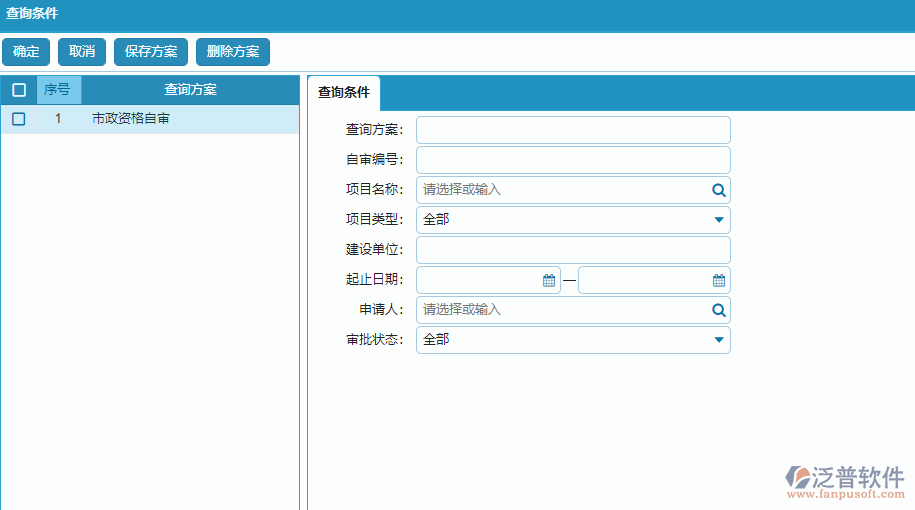Screen dimensions: 915x510
Task: Click the 查询方案 column header
Action: (190, 90)
